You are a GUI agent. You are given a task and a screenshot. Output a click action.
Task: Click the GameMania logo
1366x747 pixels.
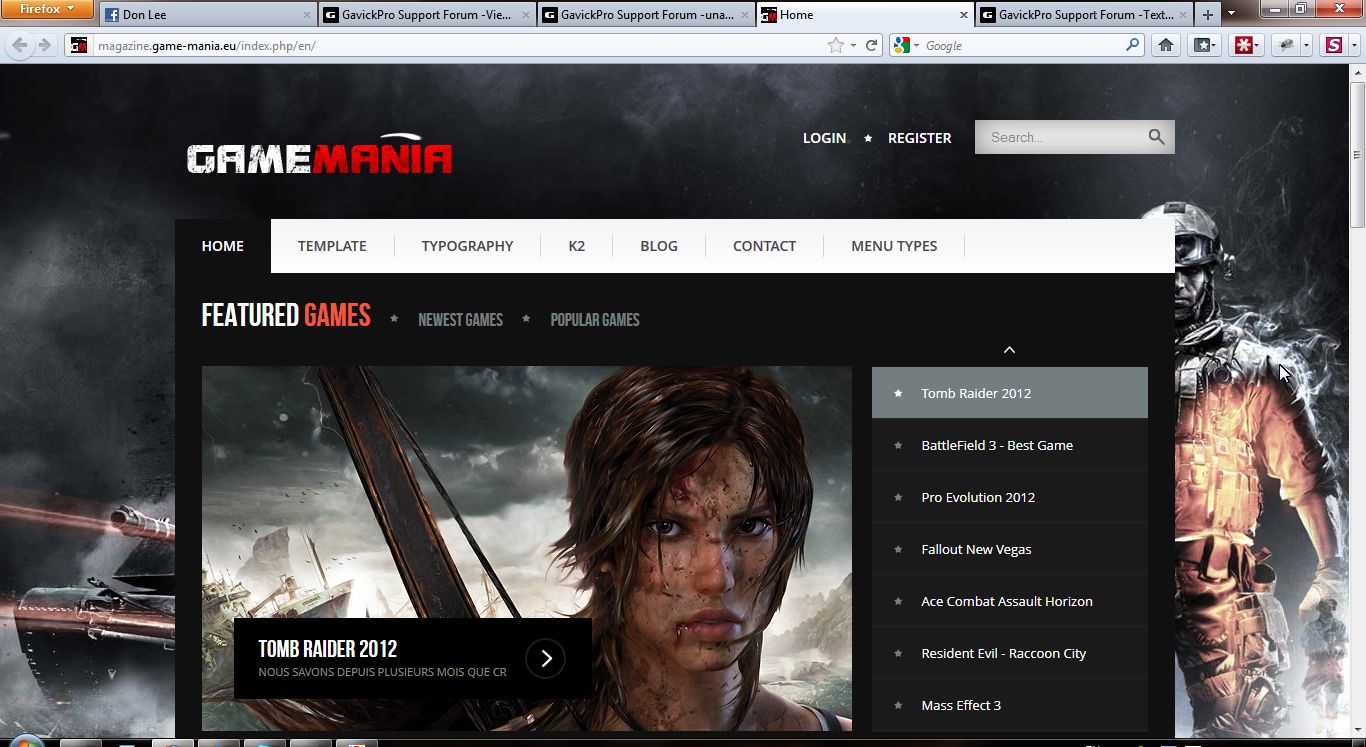coord(319,155)
